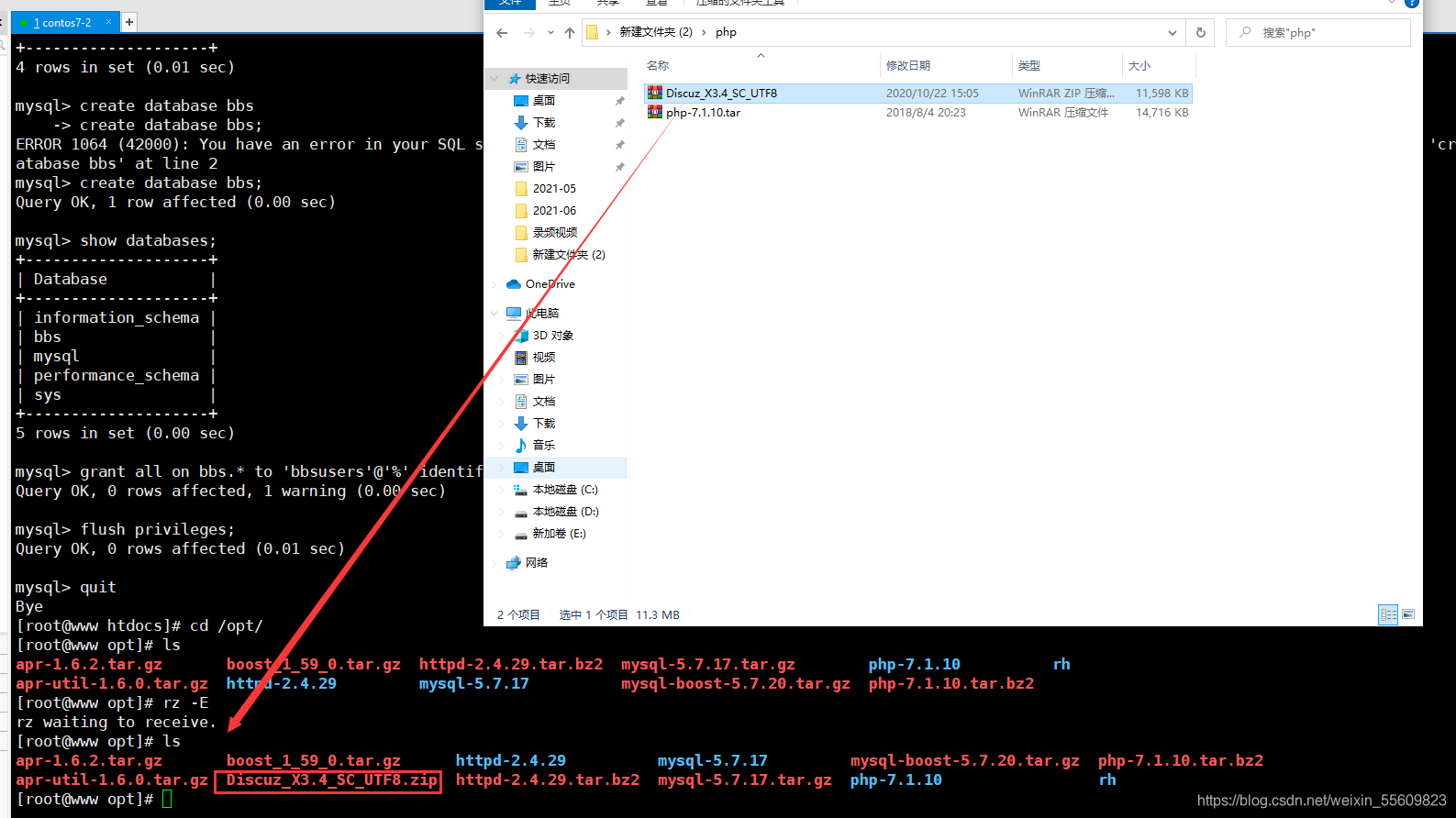Open the 文件 ribbon tab
This screenshot has height=818, width=1456.
(510, 4)
